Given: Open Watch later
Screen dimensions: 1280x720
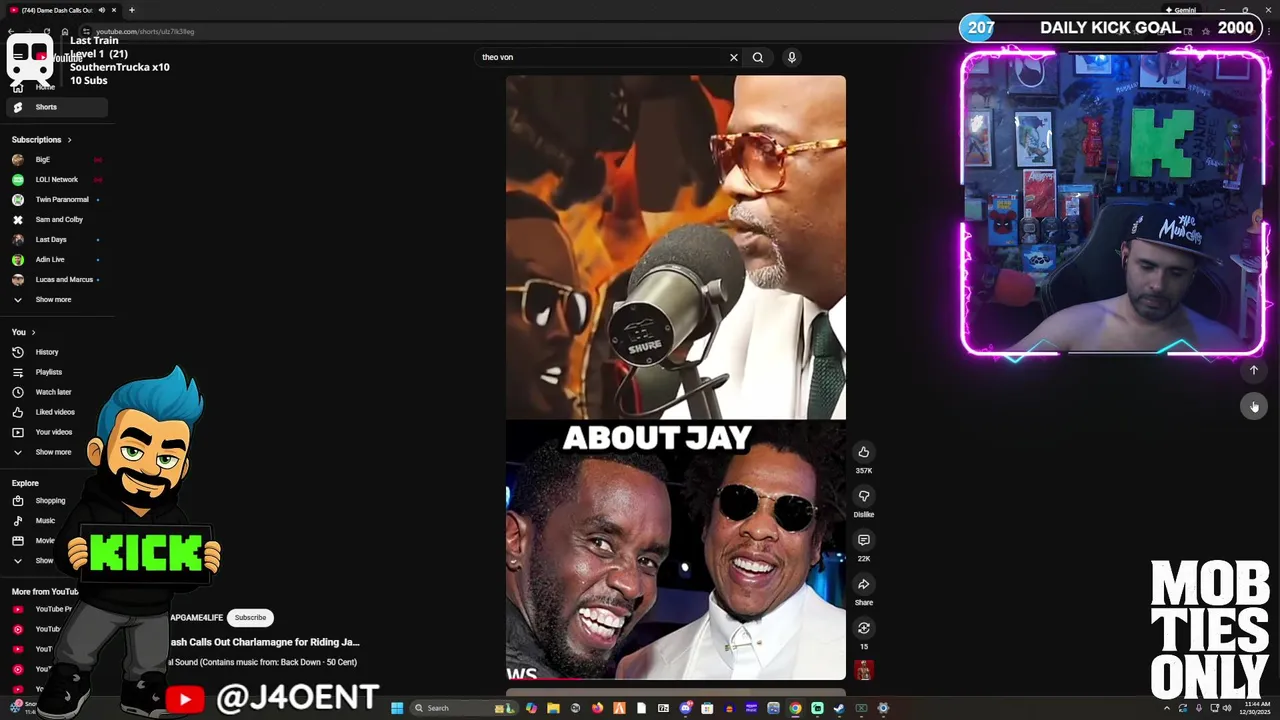Looking at the screenshot, I should tap(55, 392).
